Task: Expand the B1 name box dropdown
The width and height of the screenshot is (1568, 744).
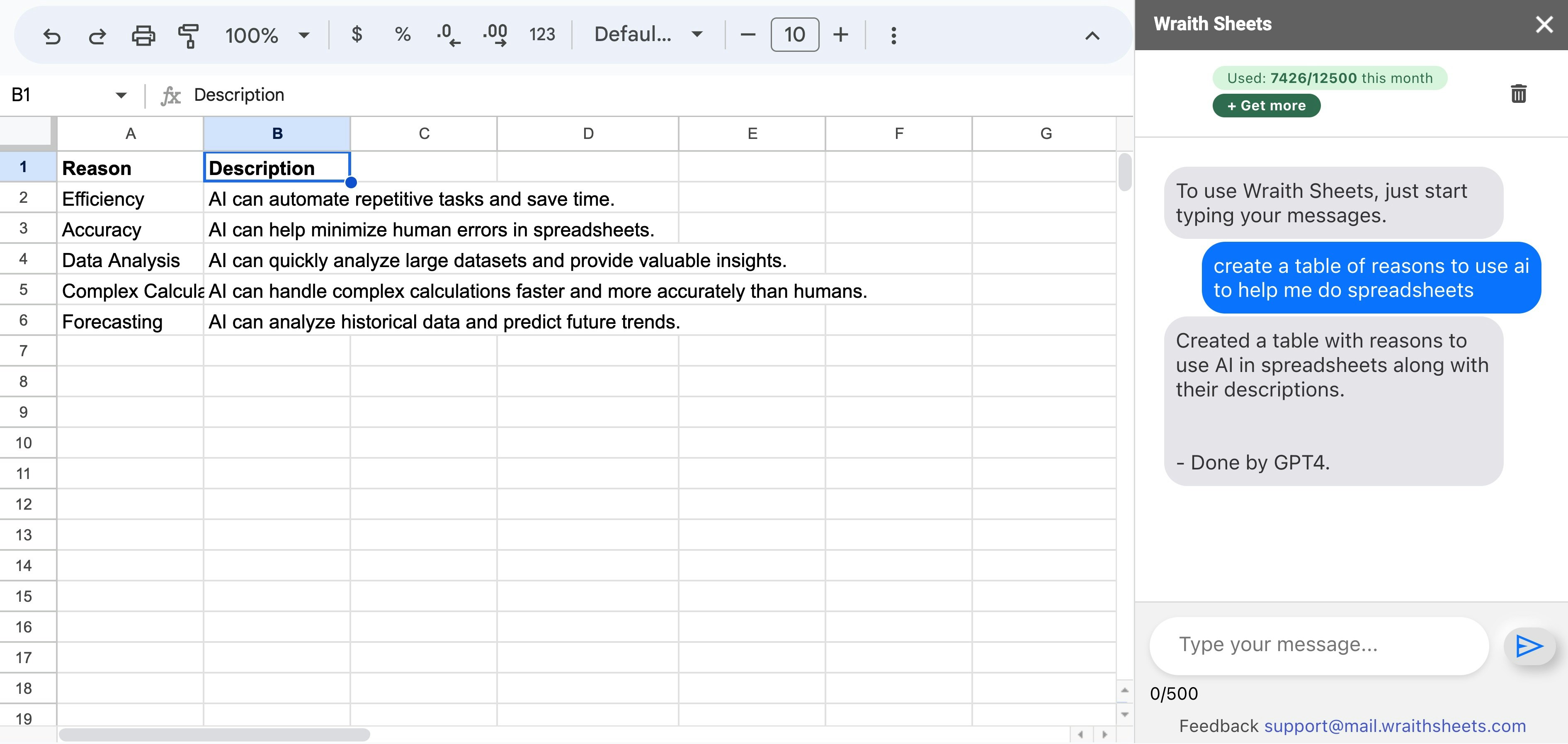Action: click(121, 95)
